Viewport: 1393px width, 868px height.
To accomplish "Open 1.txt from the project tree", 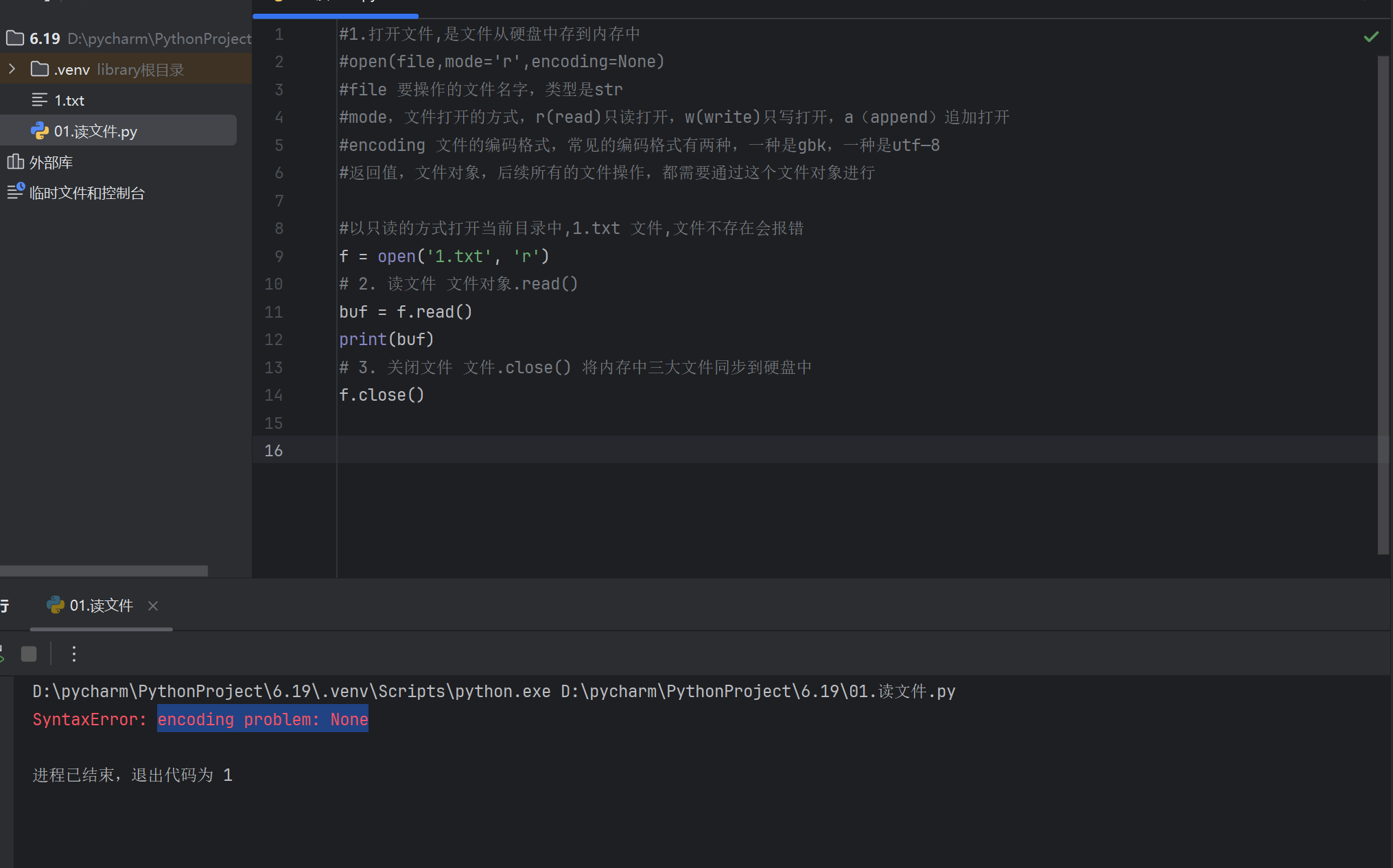I will tap(69, 100).
